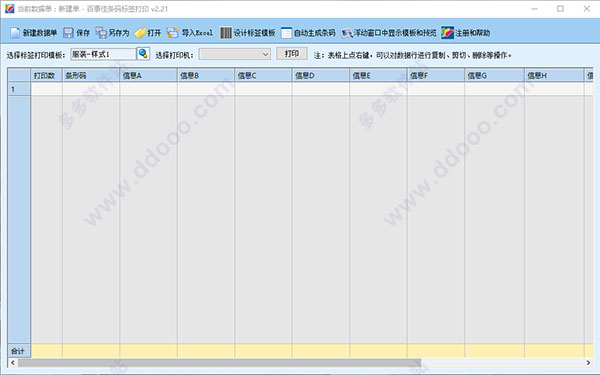Click the 自动生成条码 table icon

pyautogui.click(x=286, y=33)
